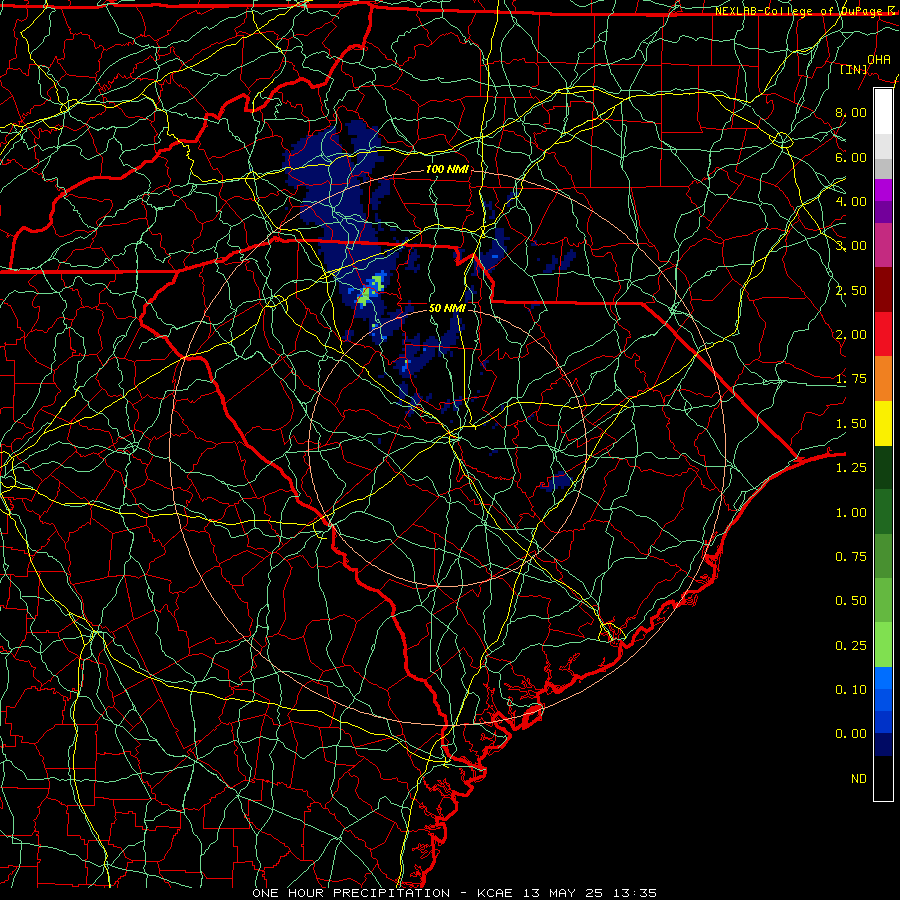900x900 pixels.
Task: Click the white 8.00 inch legend color
Action: pos(883,112)
